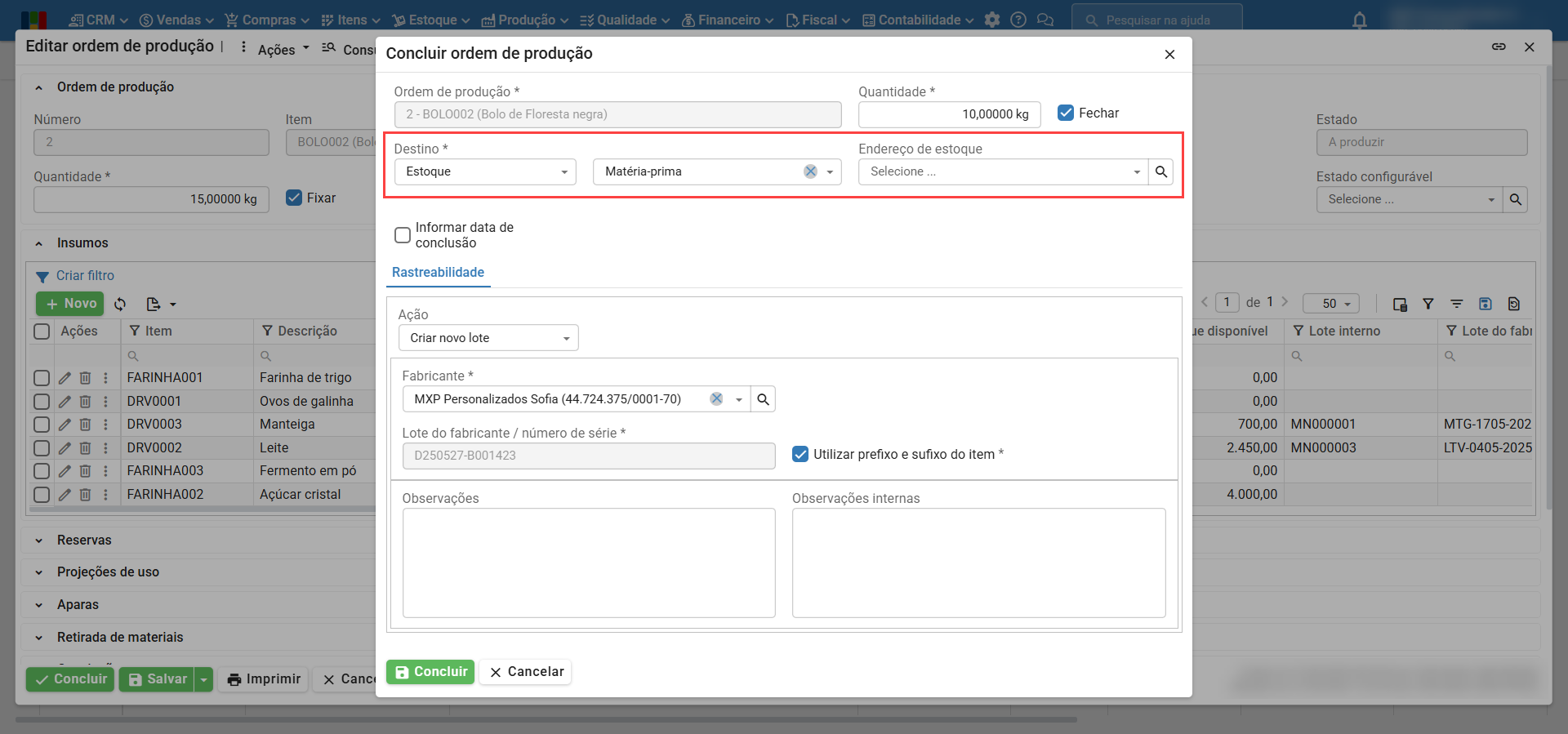Select the Rastreabilidade tab
This screenshot has height=734, width=1568.
438,273
